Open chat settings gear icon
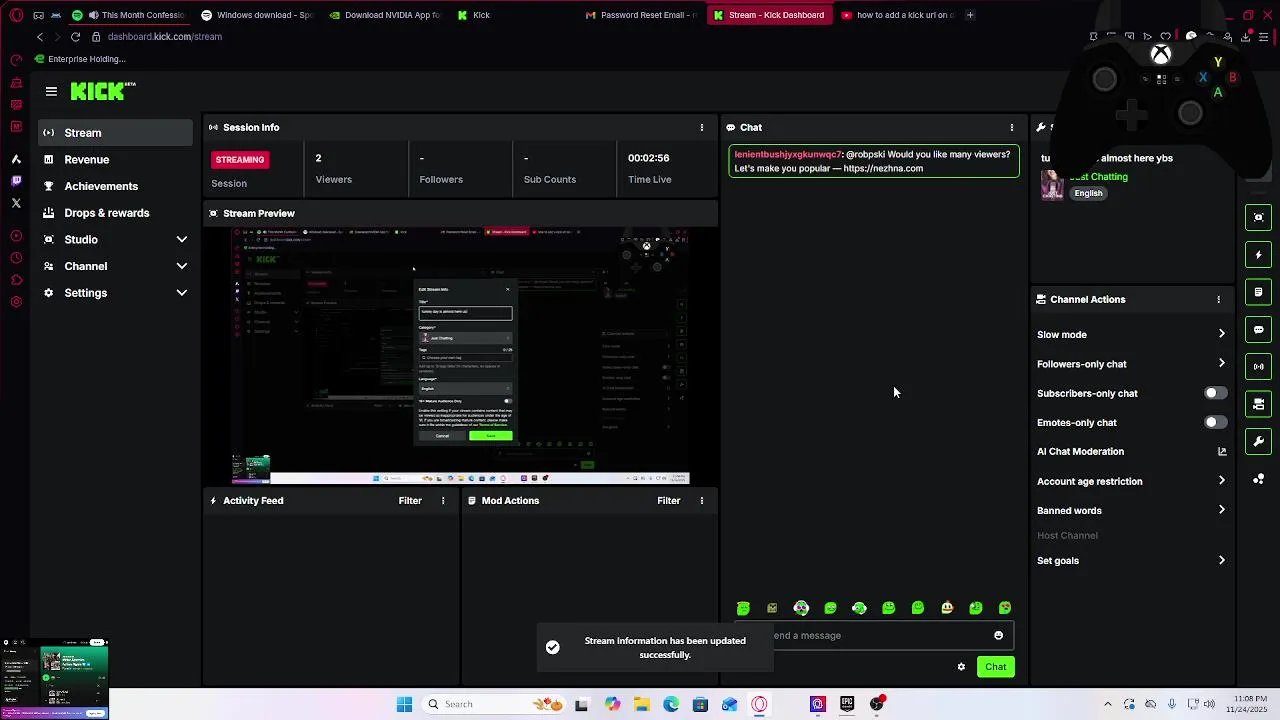This screenshot has height=720, width=1280. click(x=961, y=667)
